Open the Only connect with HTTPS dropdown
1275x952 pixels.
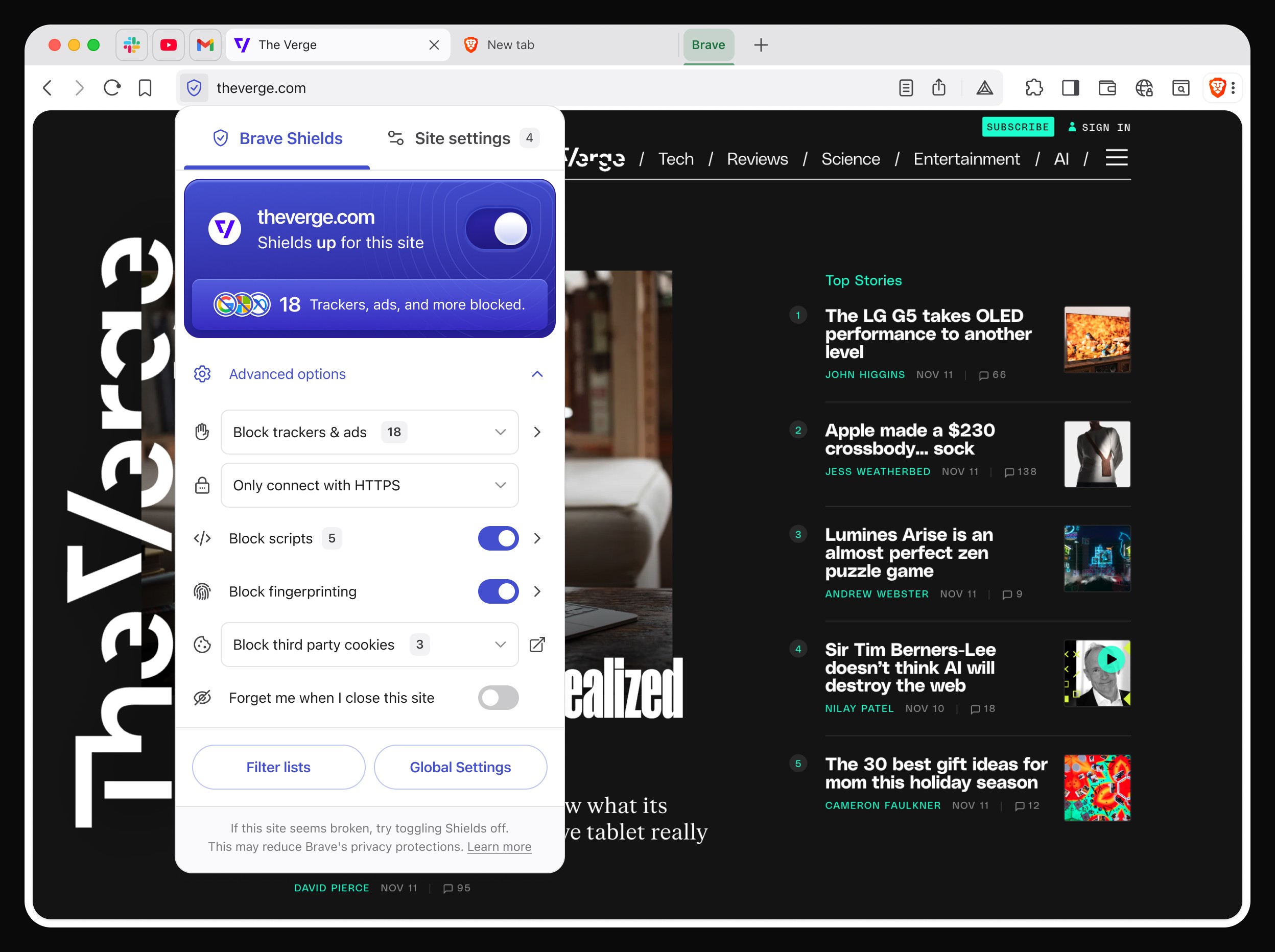click(369, 485)
